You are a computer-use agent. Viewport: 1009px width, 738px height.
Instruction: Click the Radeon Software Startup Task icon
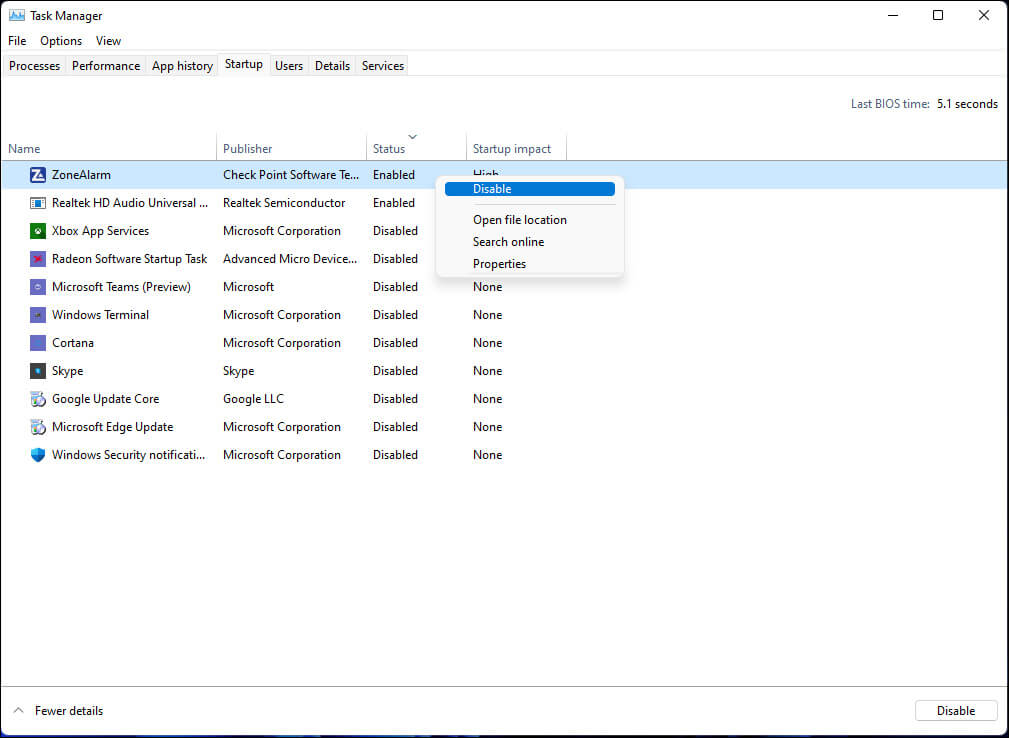pos(38,259)
